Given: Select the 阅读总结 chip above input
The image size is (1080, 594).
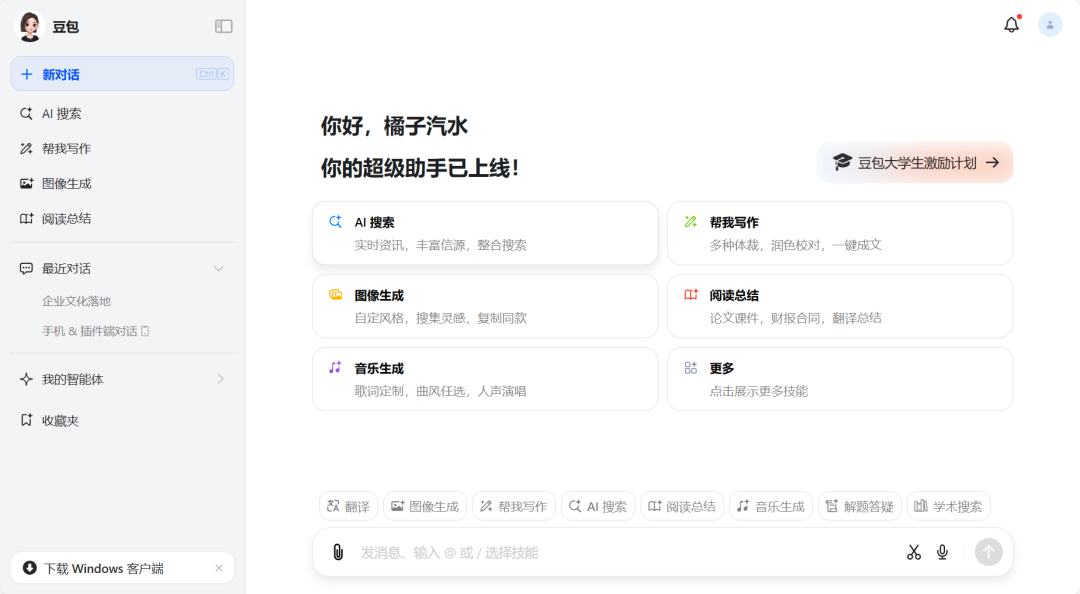Looking at the screenshot, I should pyautogui.click(x=682, y=506).
